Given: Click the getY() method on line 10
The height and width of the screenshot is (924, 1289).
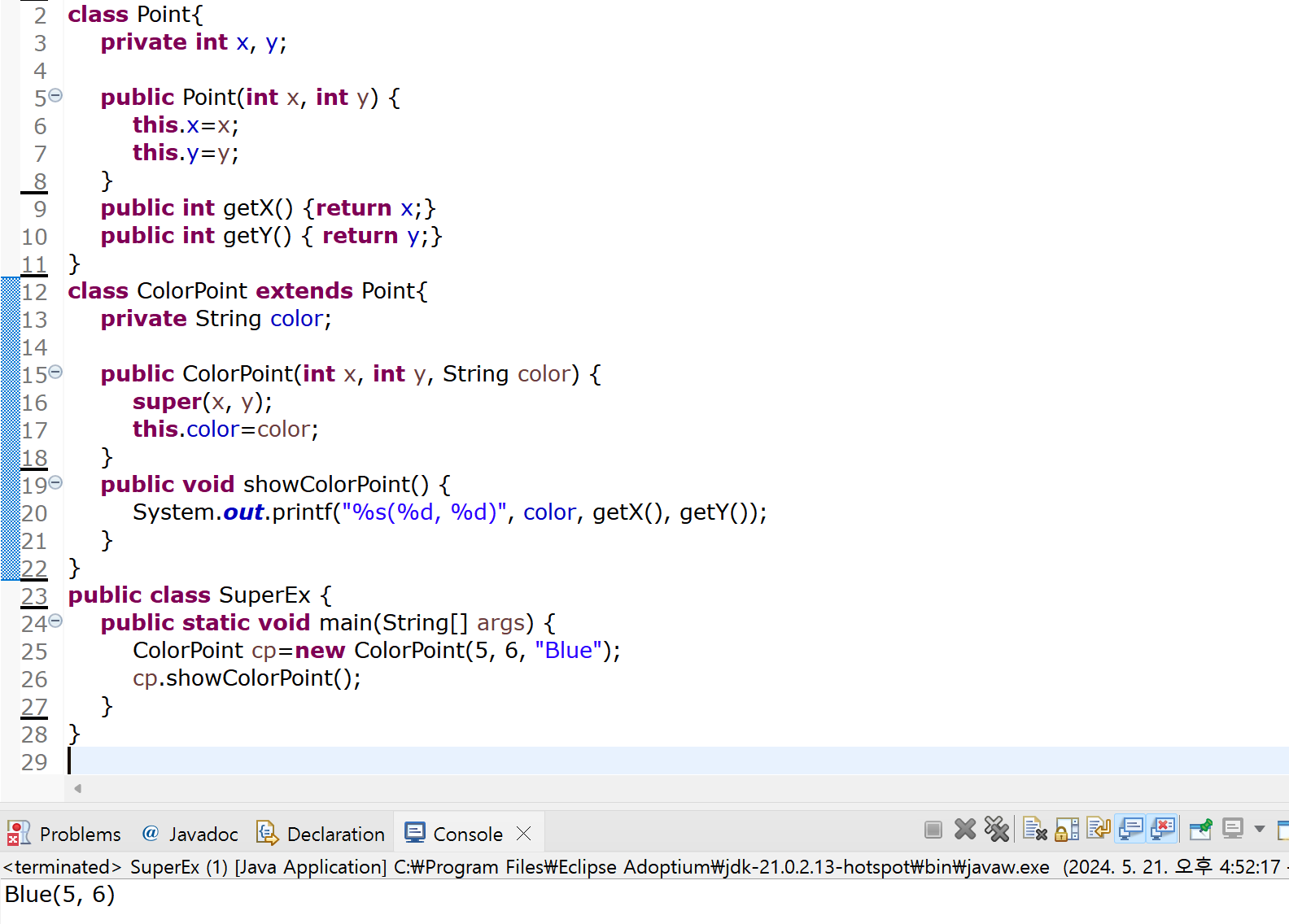Looking at the screenshot, I should 272,236.
